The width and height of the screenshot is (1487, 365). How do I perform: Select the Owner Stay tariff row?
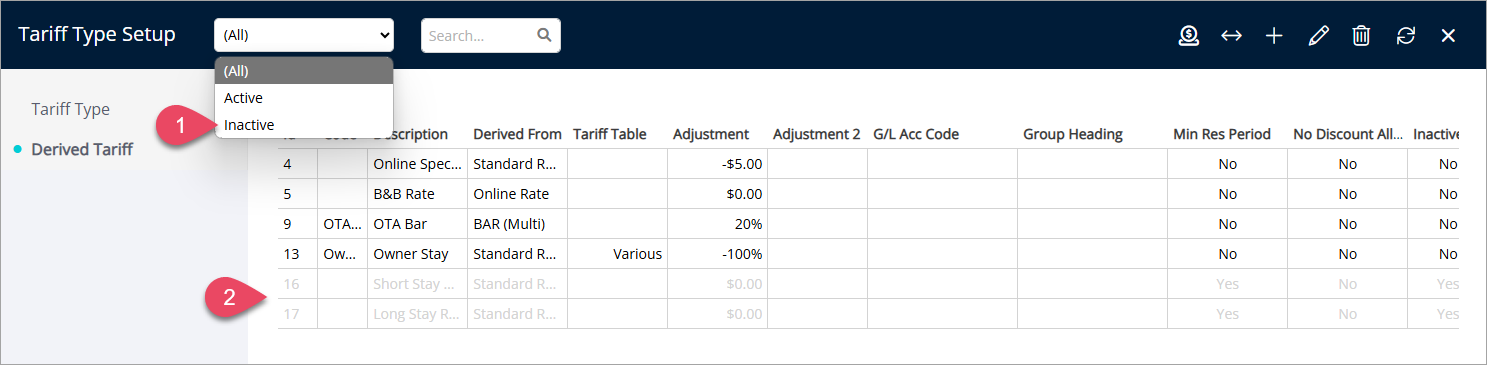click(868, 254)
